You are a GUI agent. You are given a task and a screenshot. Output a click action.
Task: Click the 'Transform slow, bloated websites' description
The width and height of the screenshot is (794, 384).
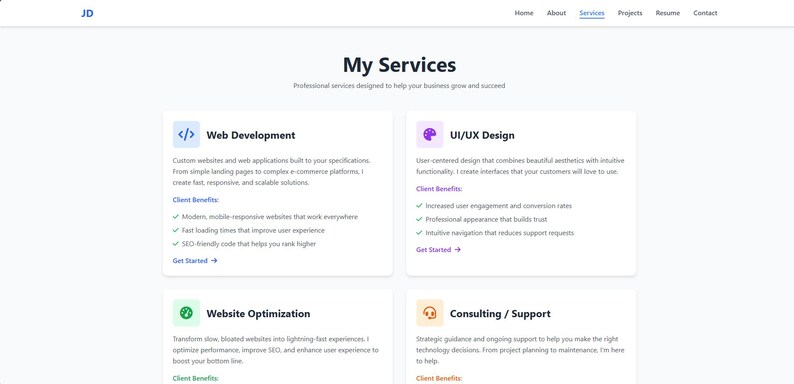pos(275,350)
